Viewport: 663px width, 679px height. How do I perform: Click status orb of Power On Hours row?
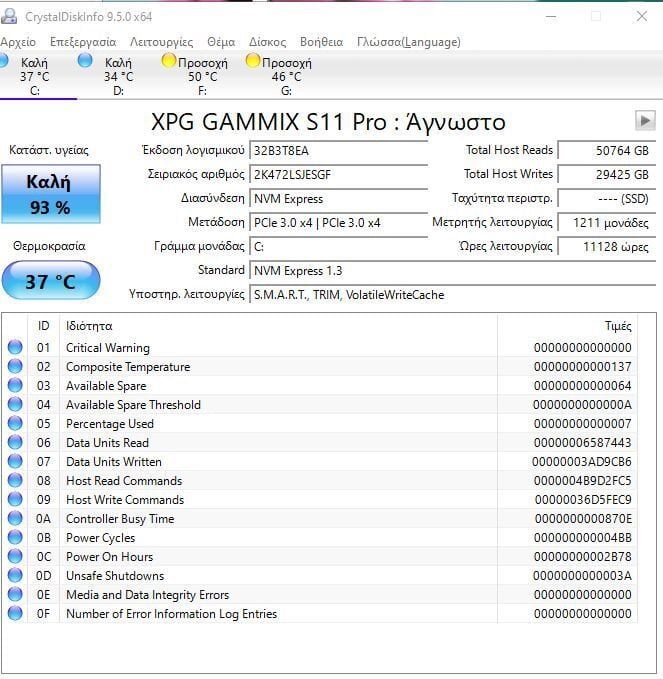tap(15, 556)
